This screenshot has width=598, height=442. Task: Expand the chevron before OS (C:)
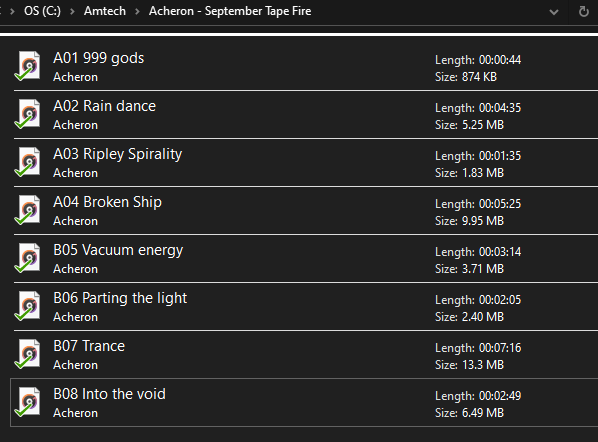[12, 11]
